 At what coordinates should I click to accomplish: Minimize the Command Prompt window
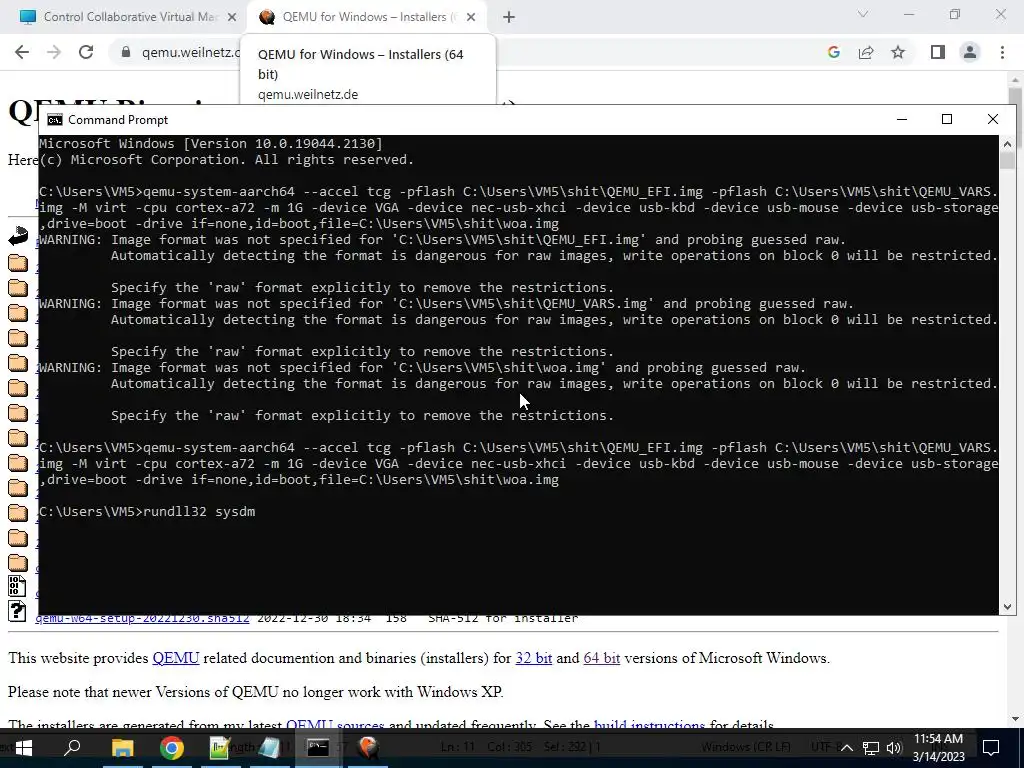coord(902,120)
